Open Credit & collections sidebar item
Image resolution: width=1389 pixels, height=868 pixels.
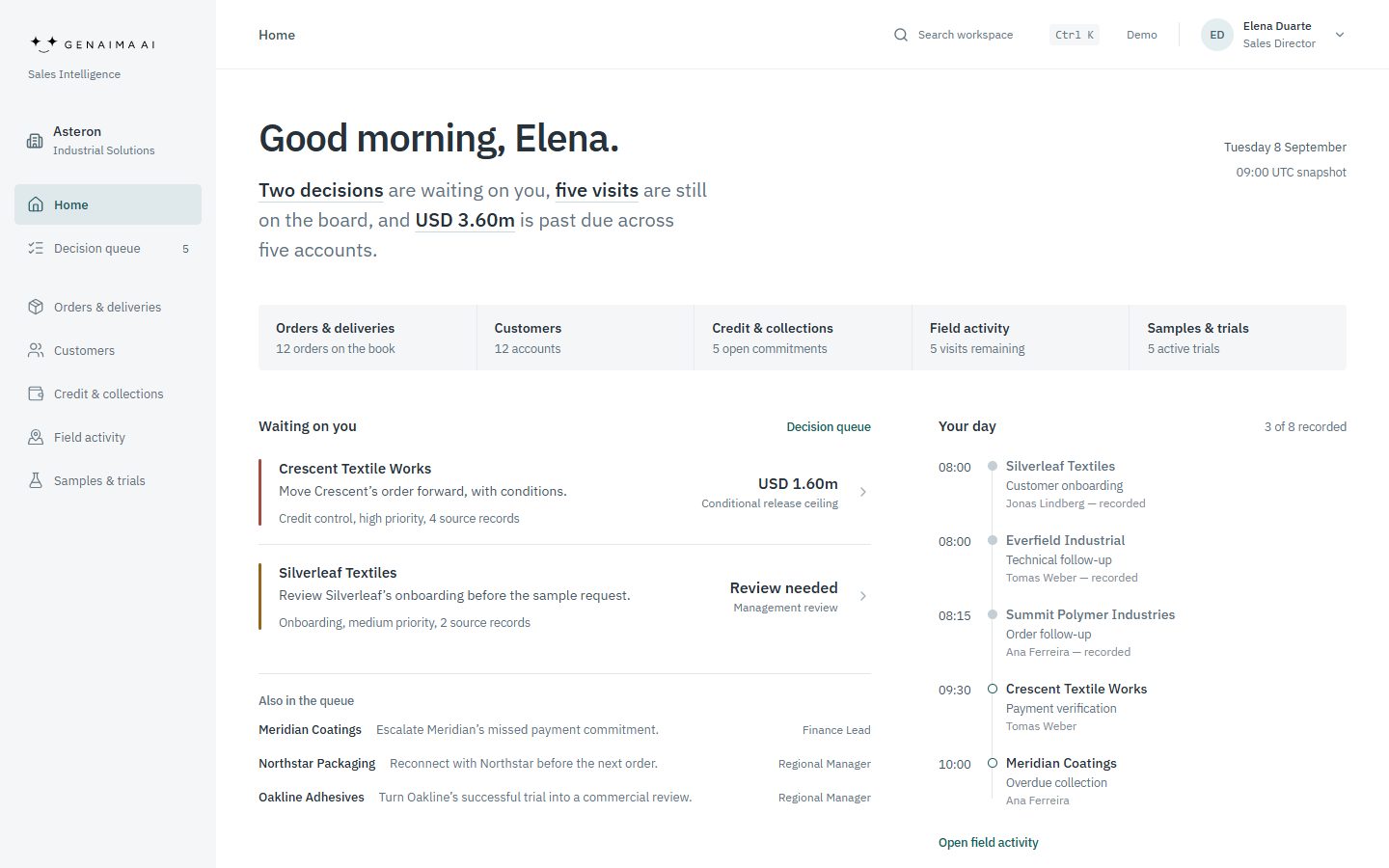108,393
